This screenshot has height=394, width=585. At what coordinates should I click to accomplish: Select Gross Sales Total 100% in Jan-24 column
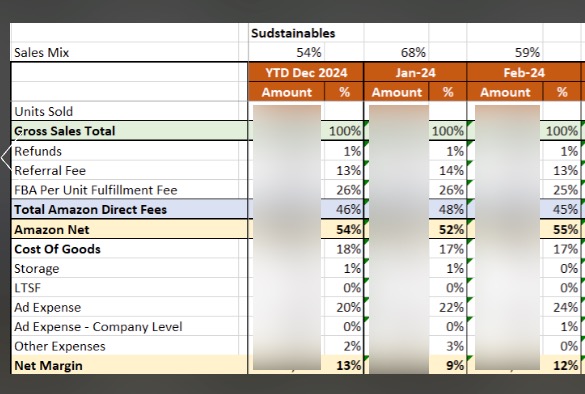pos(448,131)
